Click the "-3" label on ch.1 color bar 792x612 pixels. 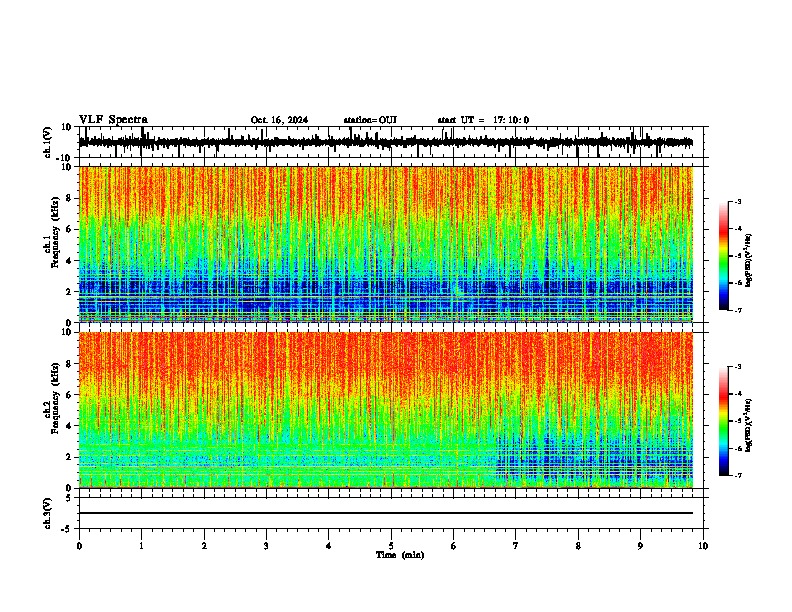tap(737, 202)
